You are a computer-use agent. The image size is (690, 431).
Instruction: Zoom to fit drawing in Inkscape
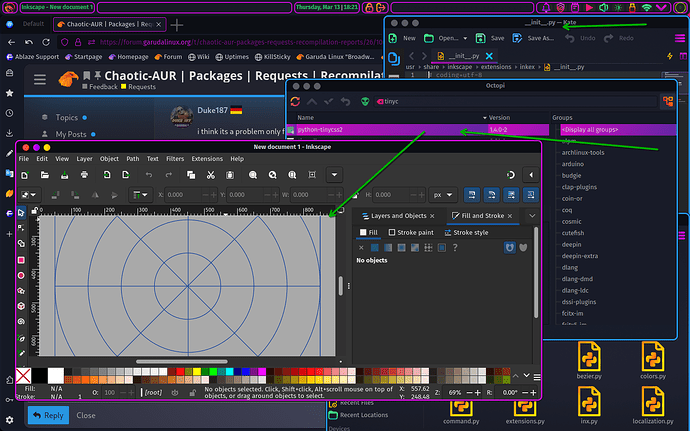[x=272, y=175]
